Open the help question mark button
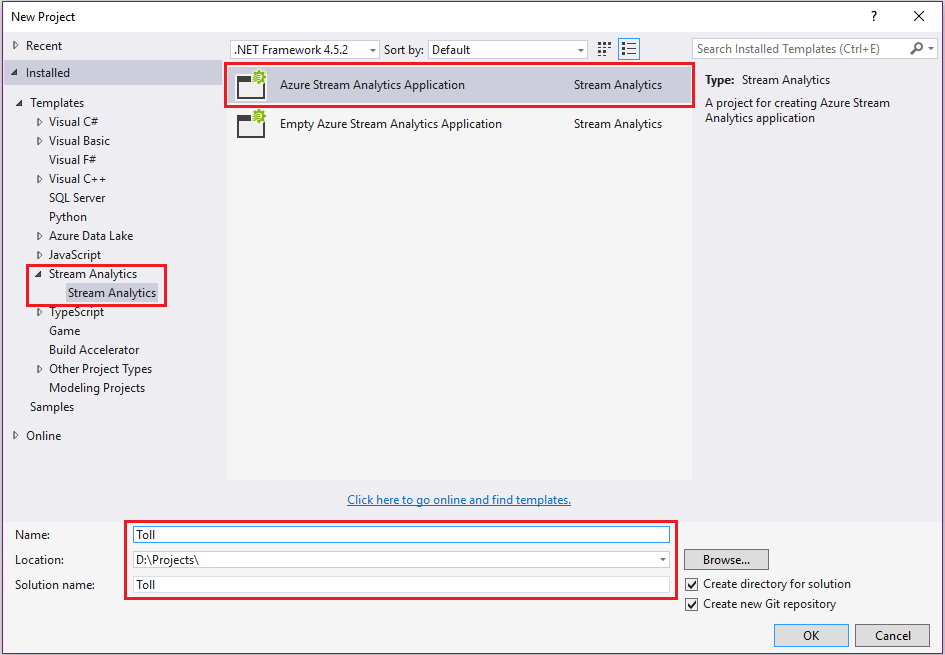This screenshot has height=655, width=945. [874, 17]
